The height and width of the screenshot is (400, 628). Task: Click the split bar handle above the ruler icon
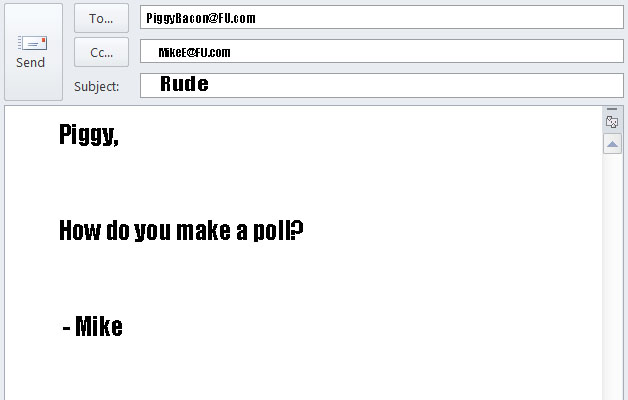click(612, 109)
